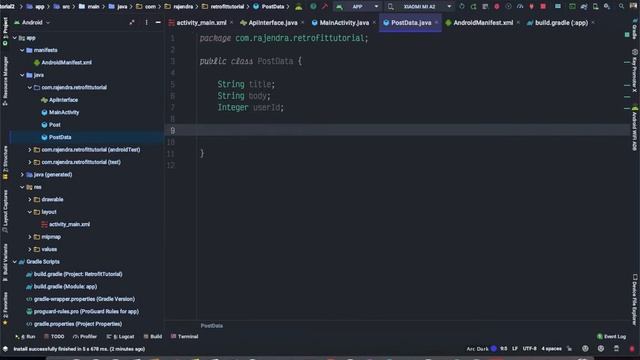The image size is (640, 360).
Task: Open the Profiler tool window
Action: pyautogui.click(x=84, y=336)
